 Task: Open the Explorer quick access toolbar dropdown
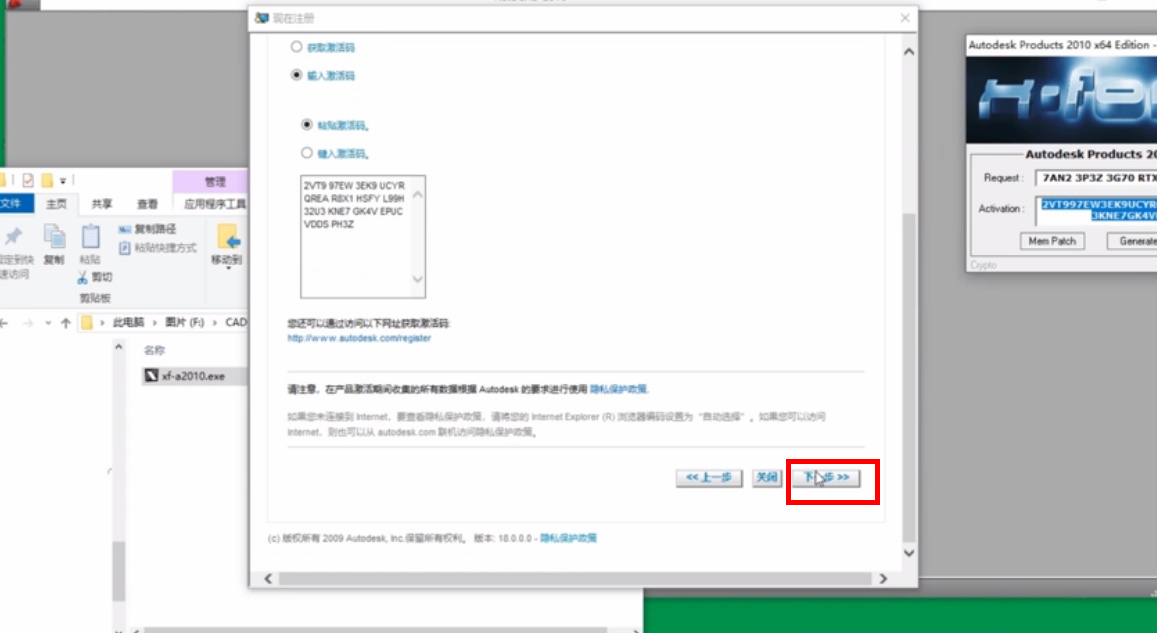coord(63,180)
